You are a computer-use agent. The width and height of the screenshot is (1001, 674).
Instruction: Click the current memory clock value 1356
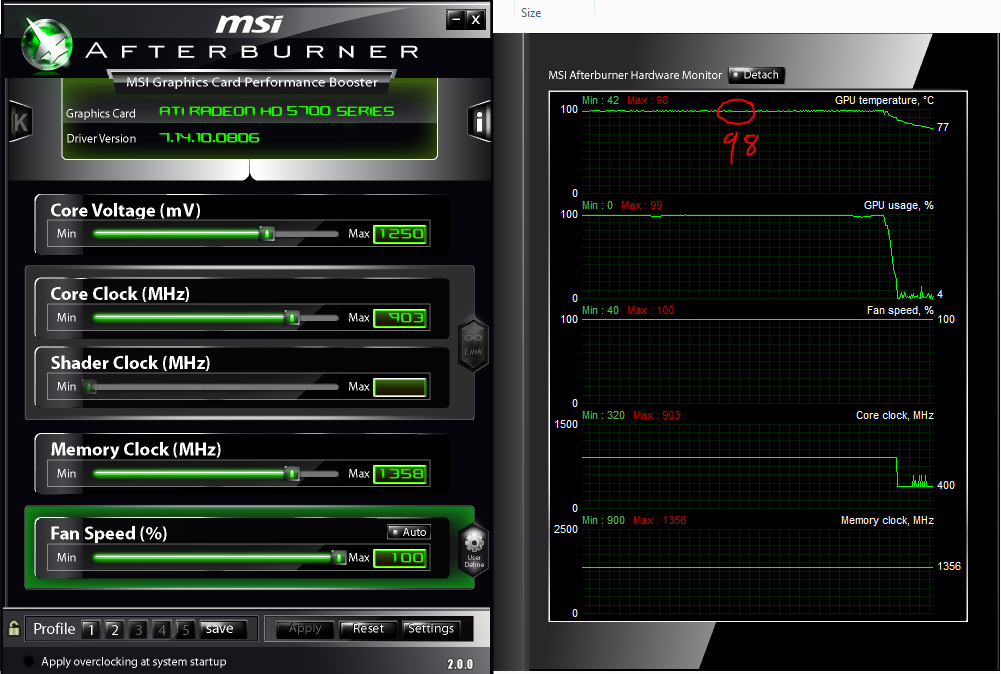click(949, 566)
